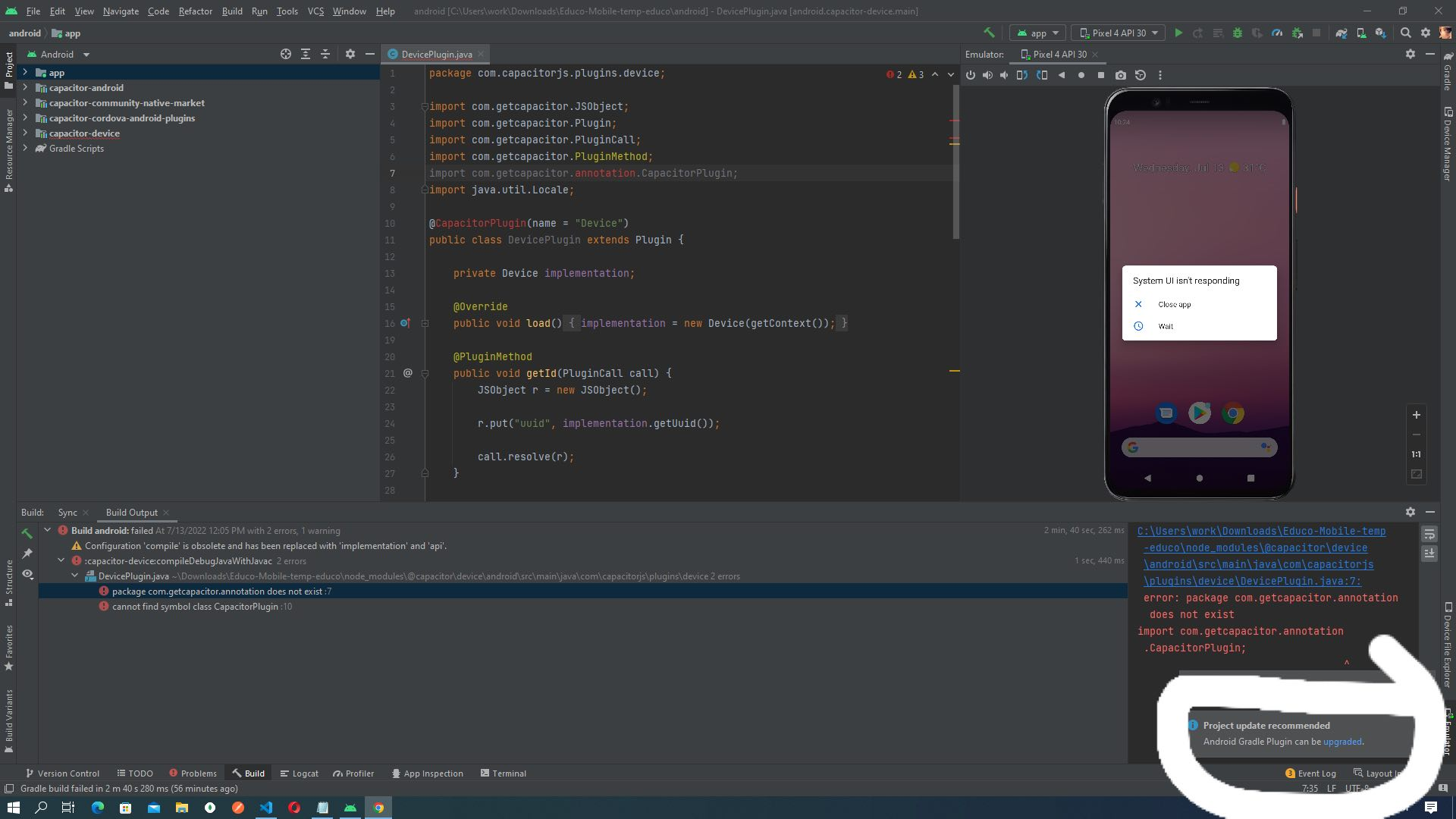This screenshot has height=819, width=1456.
Task: Click the upgraded link in the Gradle notification
Action: click(x=1343, y=741)
